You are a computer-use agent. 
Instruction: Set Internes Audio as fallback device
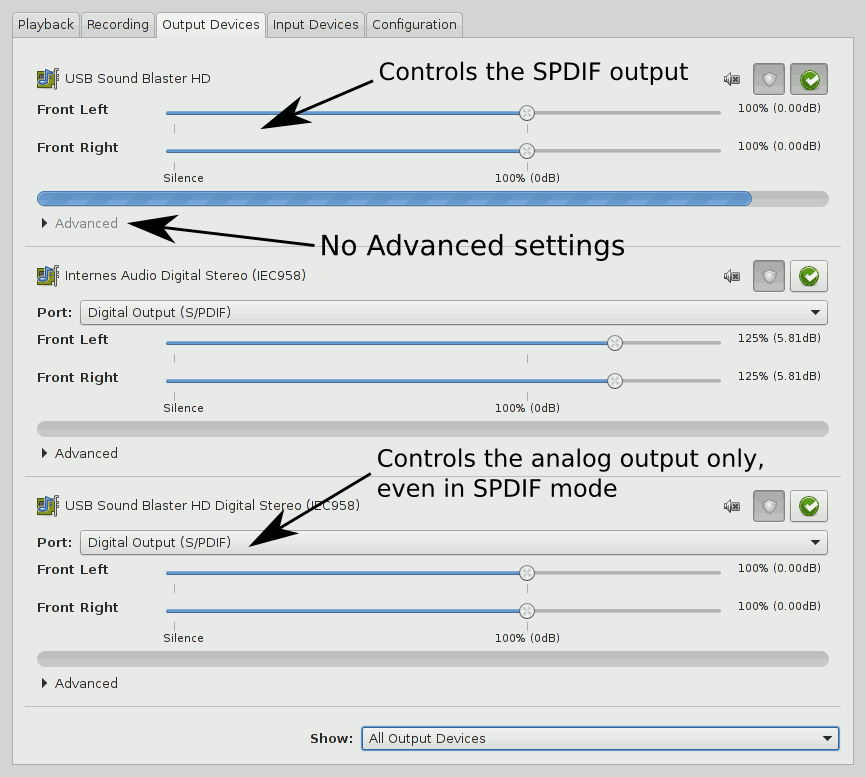(x=809, y=276)
